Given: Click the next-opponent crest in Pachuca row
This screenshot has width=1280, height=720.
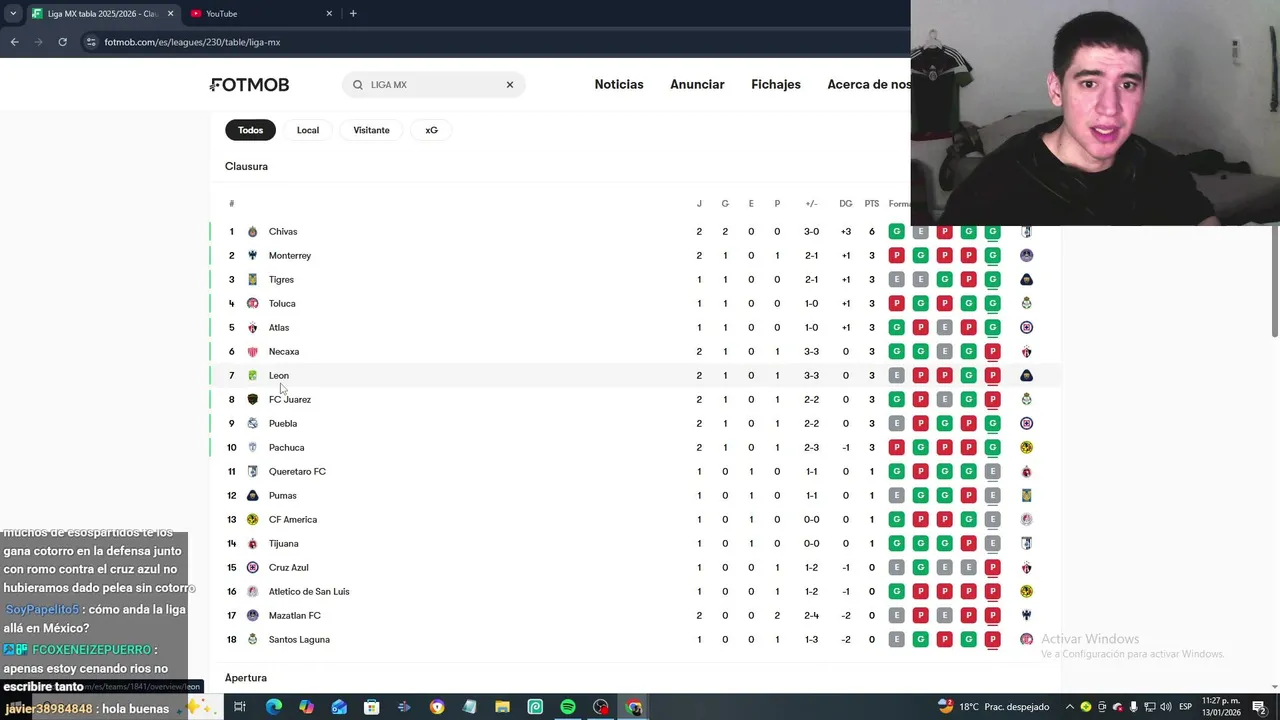Looking at the screenshot, I should [1026, 448].
